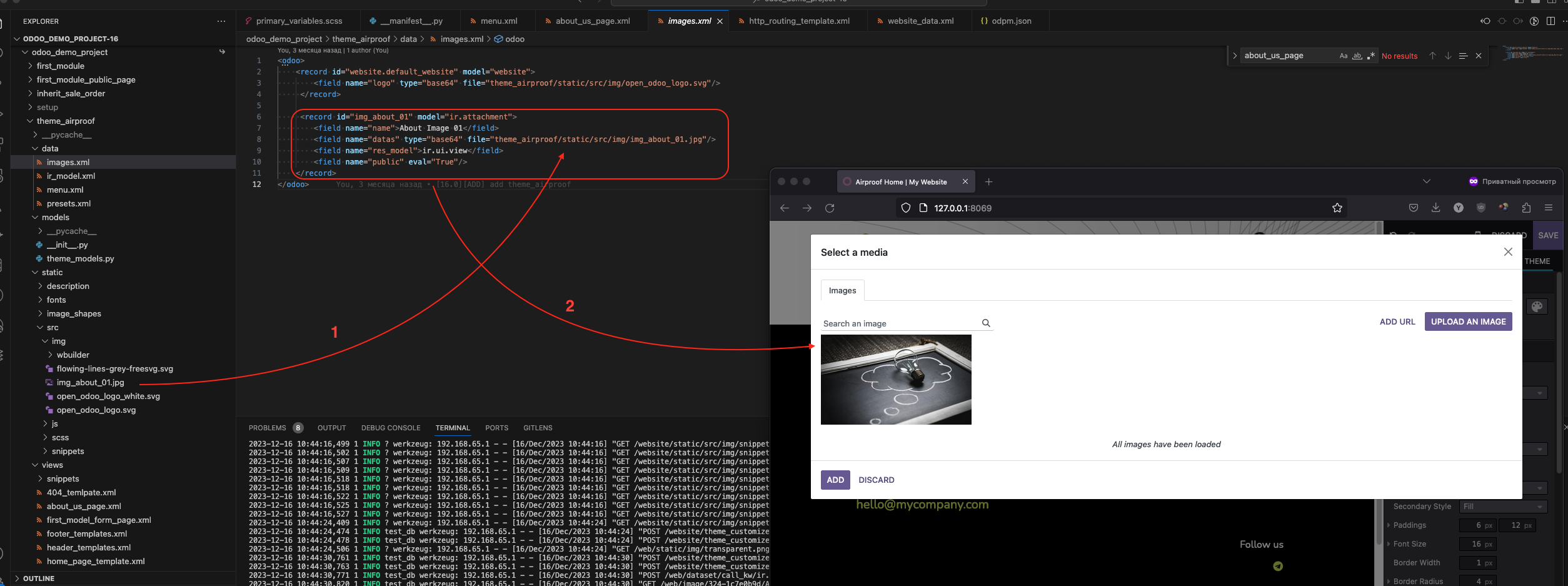The height and width of the screenshot is (586, 1568).
Task: Close the find widget
Action: pyautogui.click(x=1479, y=56)
